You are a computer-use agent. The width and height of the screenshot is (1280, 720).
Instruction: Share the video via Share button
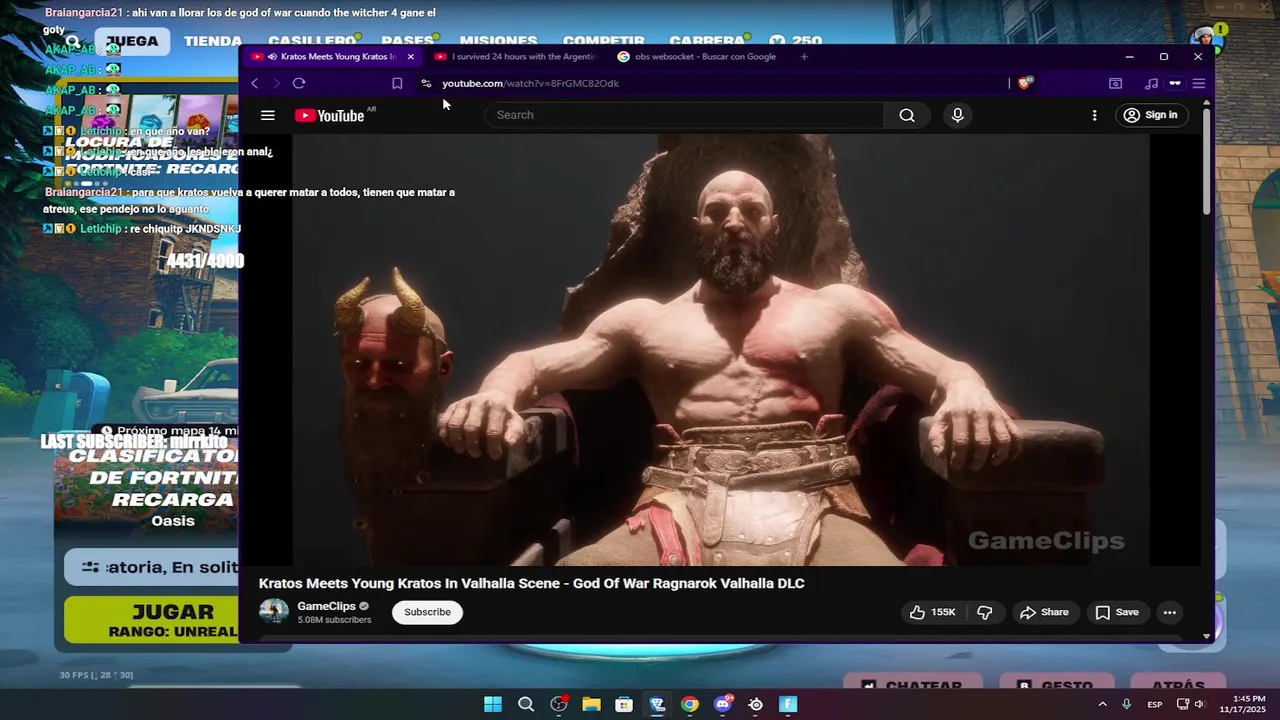(1044, 612)
